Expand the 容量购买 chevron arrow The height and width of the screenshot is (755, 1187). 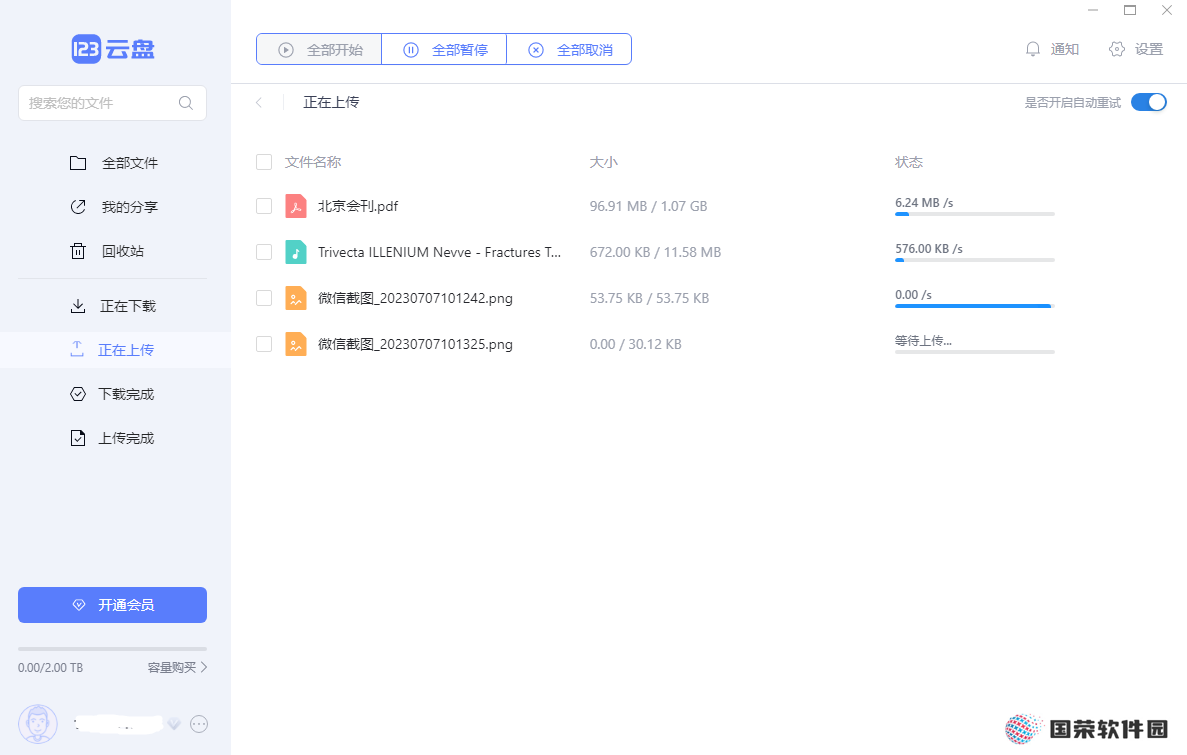point(204,667)
